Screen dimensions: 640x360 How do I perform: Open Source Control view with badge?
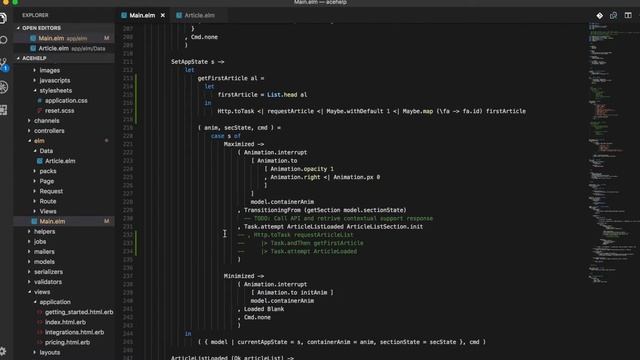point(4,64)
